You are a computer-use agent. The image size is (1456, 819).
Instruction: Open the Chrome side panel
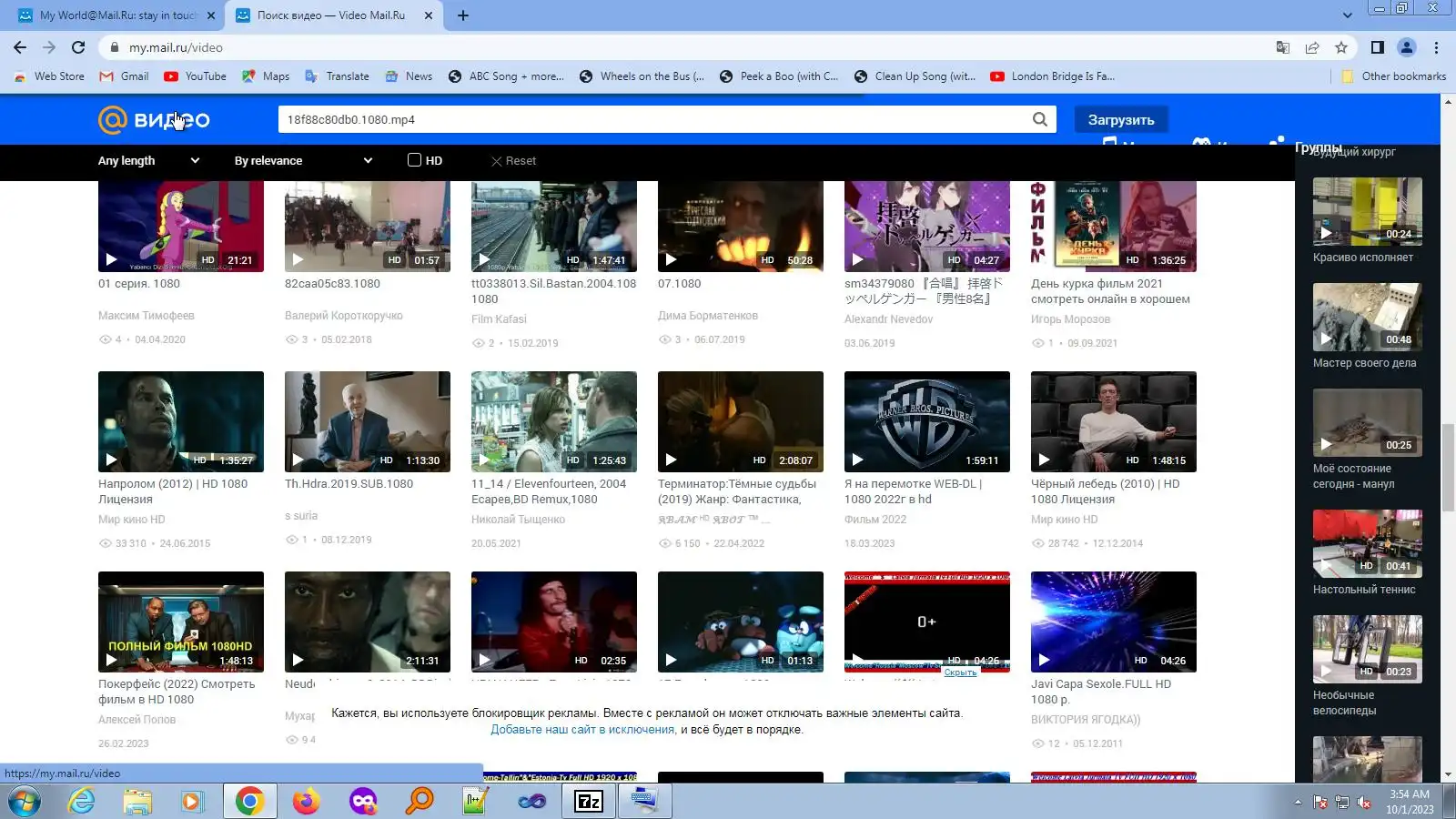1378,47
